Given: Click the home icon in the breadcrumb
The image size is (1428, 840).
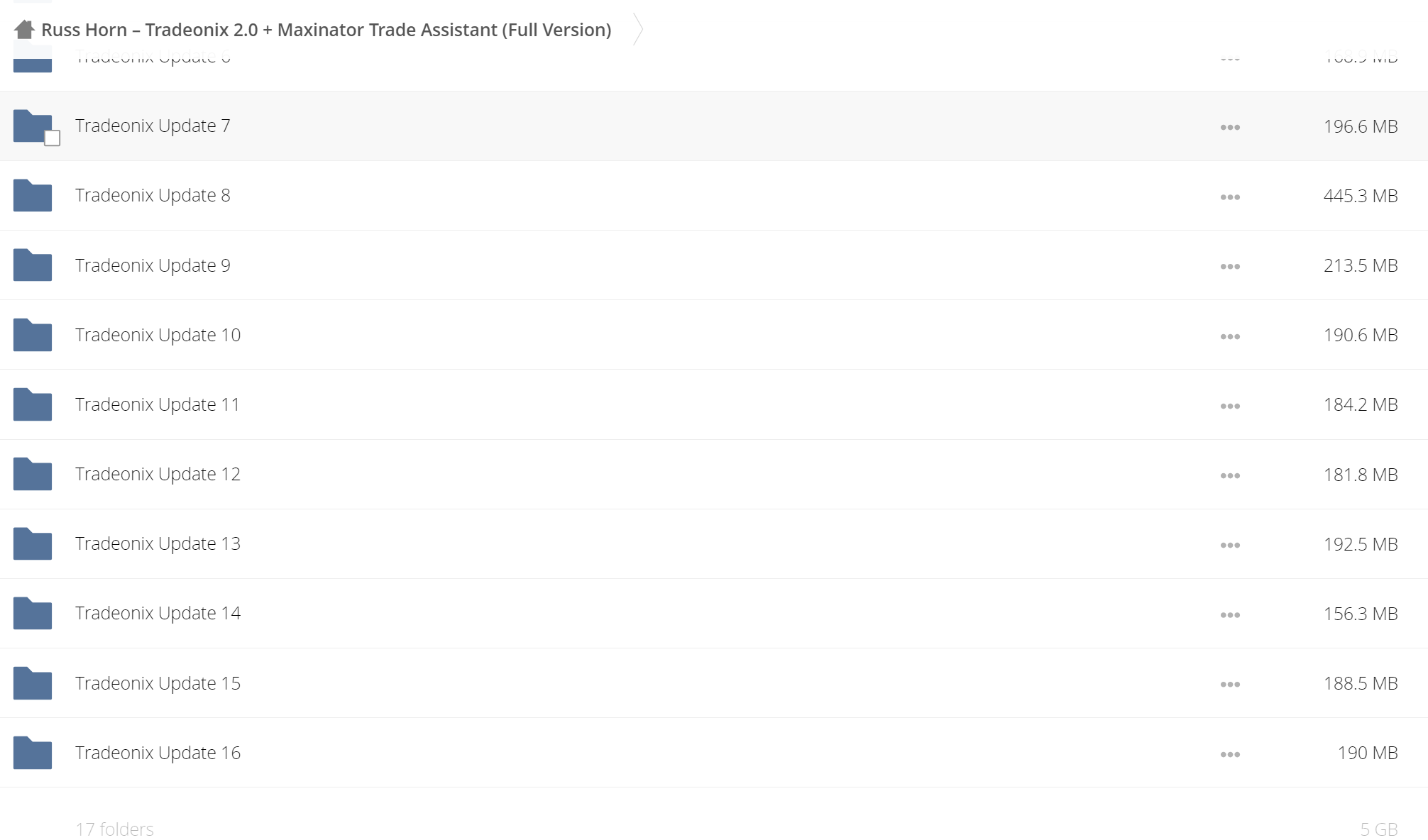Looking at the screenshot, I should pos(24,30).
